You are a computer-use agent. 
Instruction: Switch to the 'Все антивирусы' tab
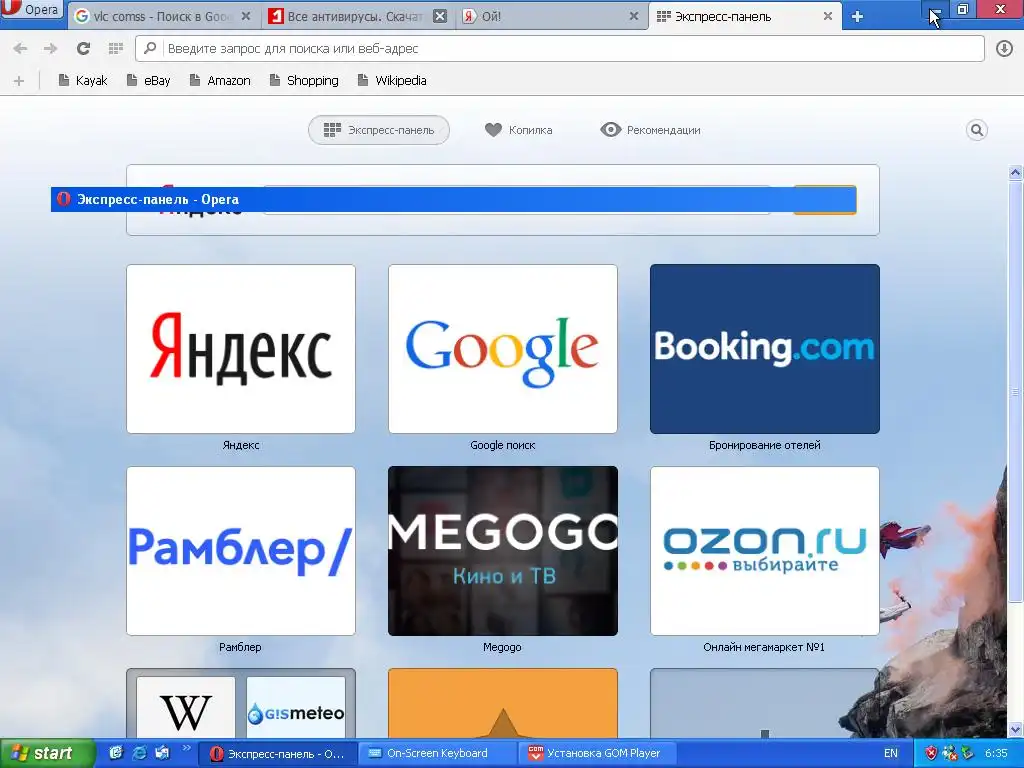pos(356,16)
